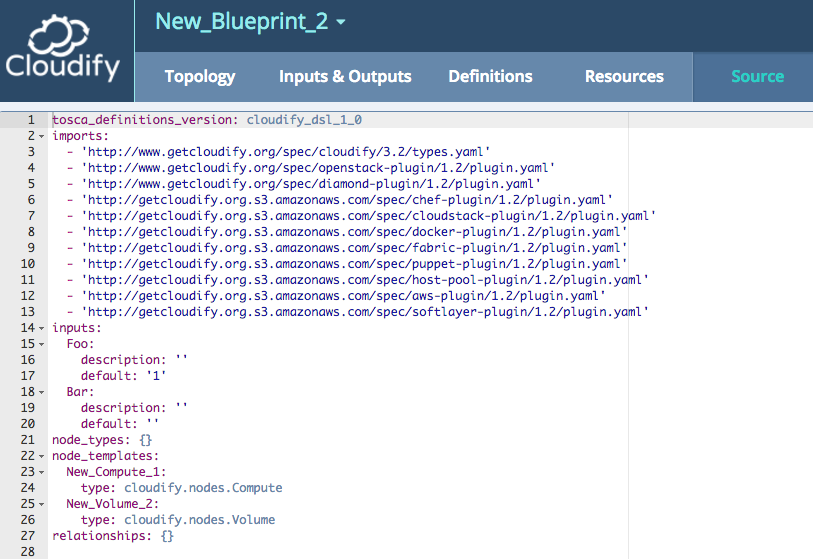813x559 pixels.
Task: Click the host-pool-plugin import URL
Action: tap(365, 280)
